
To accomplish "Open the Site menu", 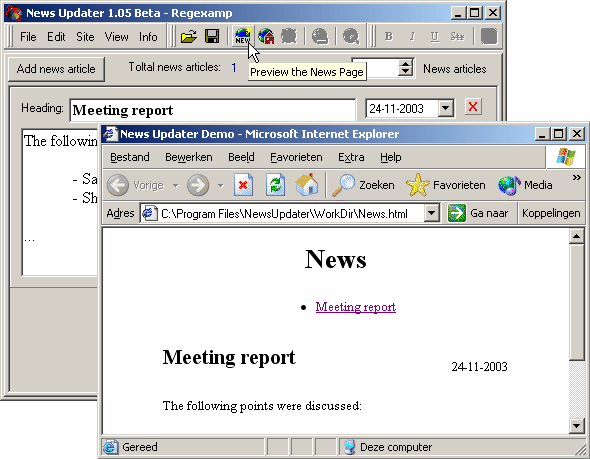I will point(85,36).
